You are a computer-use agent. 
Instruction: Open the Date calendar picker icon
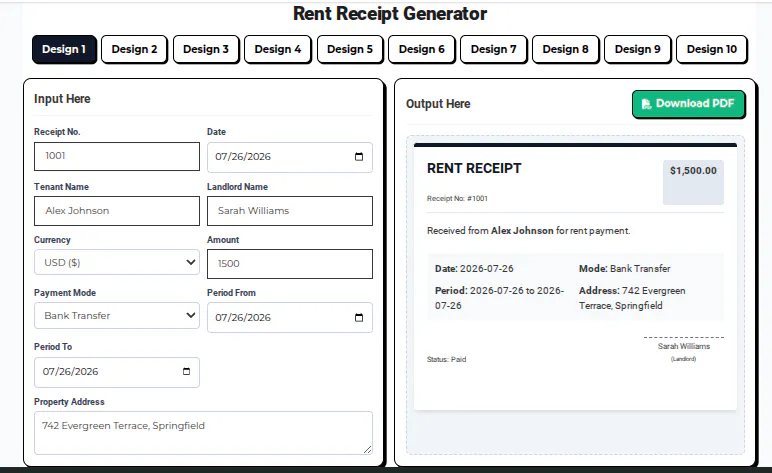359,157
